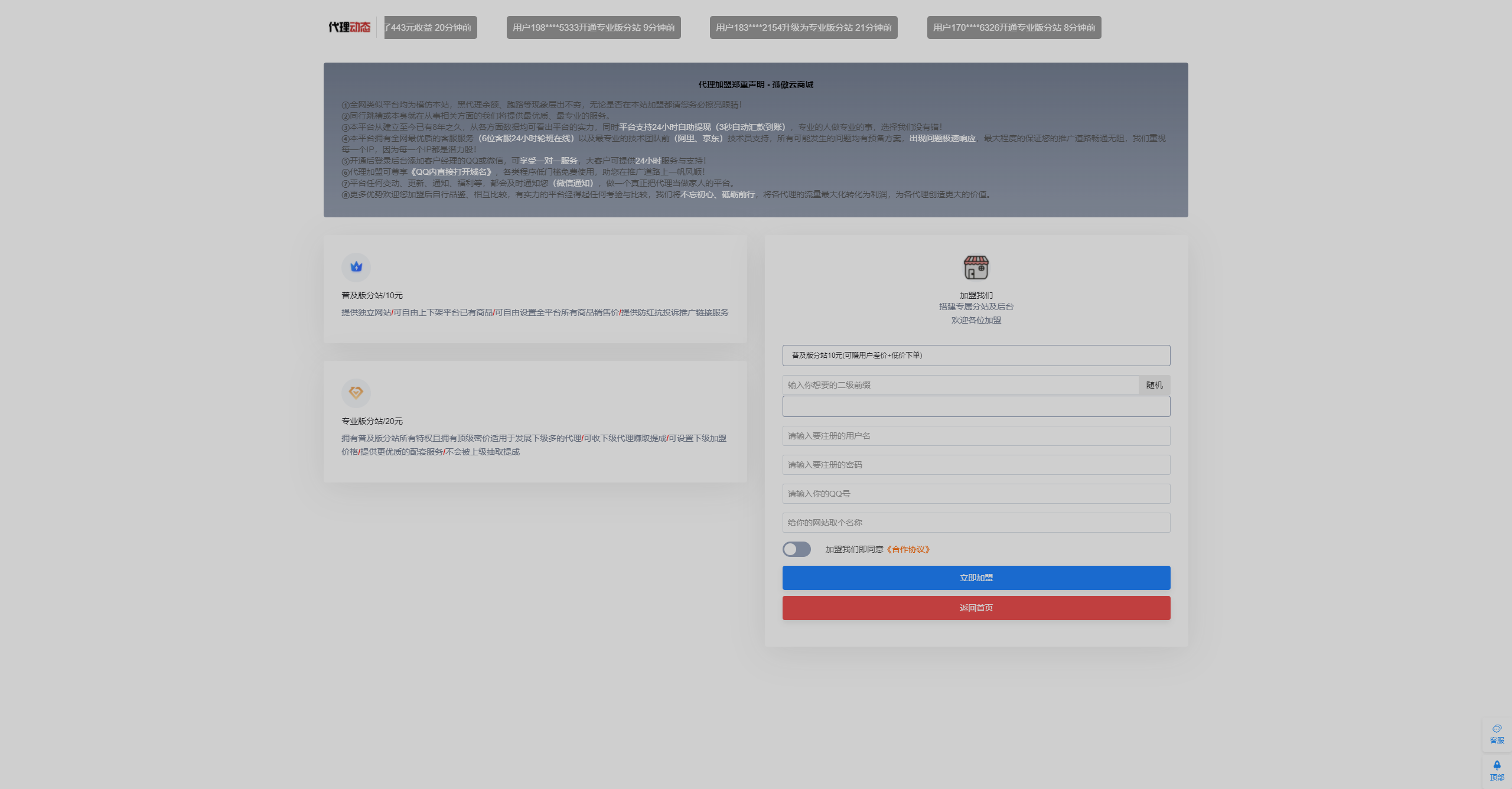Click the 代理动态 logo
The image size is (1512, 789).
click(349, 27)
